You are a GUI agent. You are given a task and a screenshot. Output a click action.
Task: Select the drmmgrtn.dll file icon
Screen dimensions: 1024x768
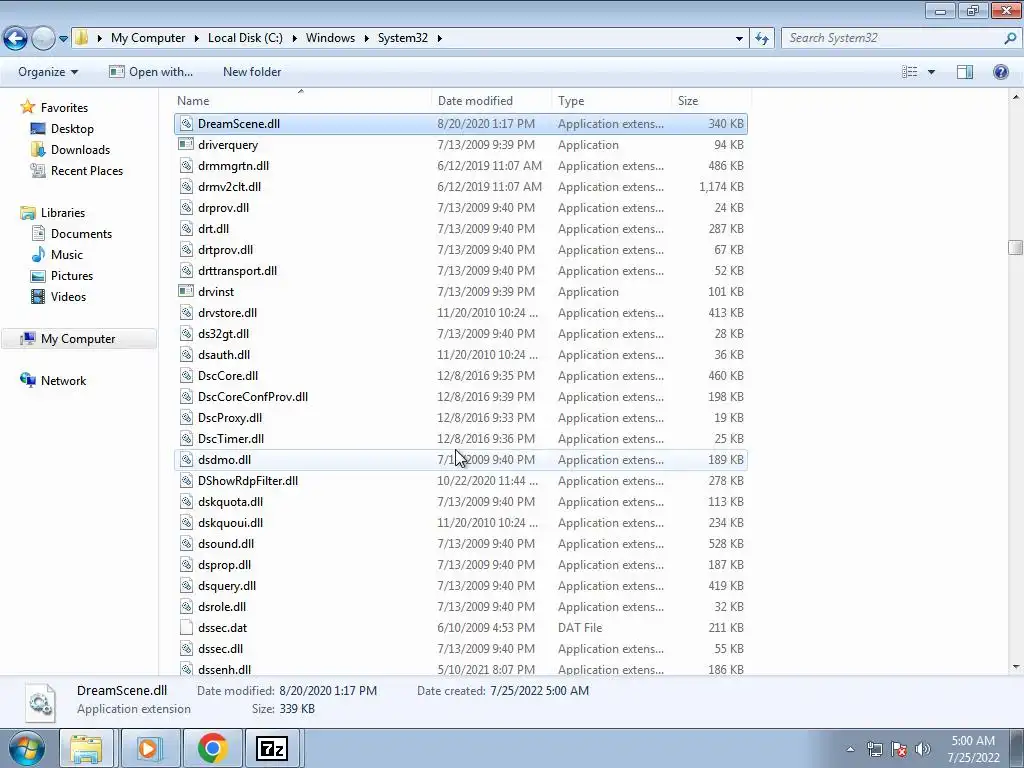tap(186, 165)
